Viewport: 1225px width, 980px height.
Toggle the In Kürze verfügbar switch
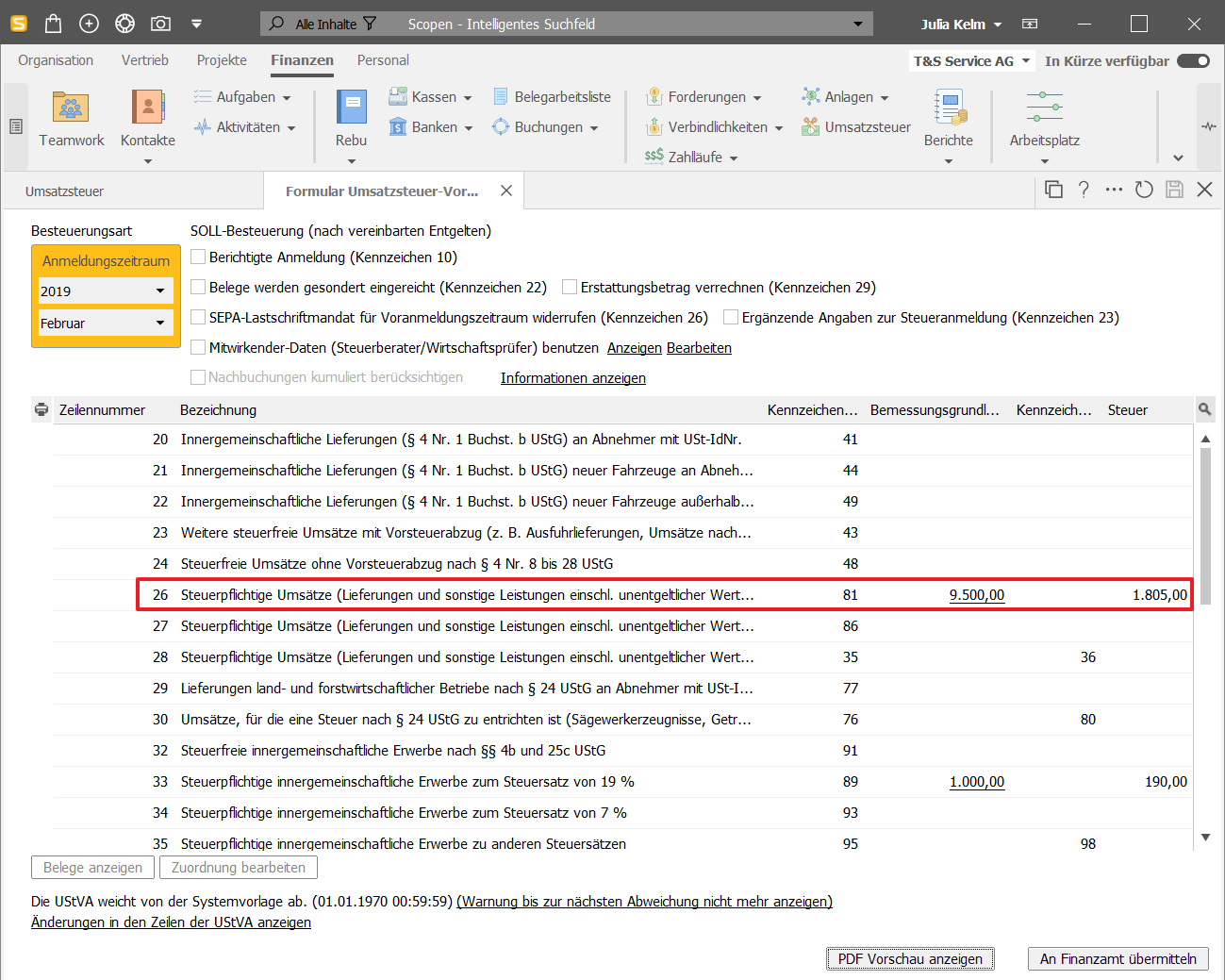click(1193, 60)
